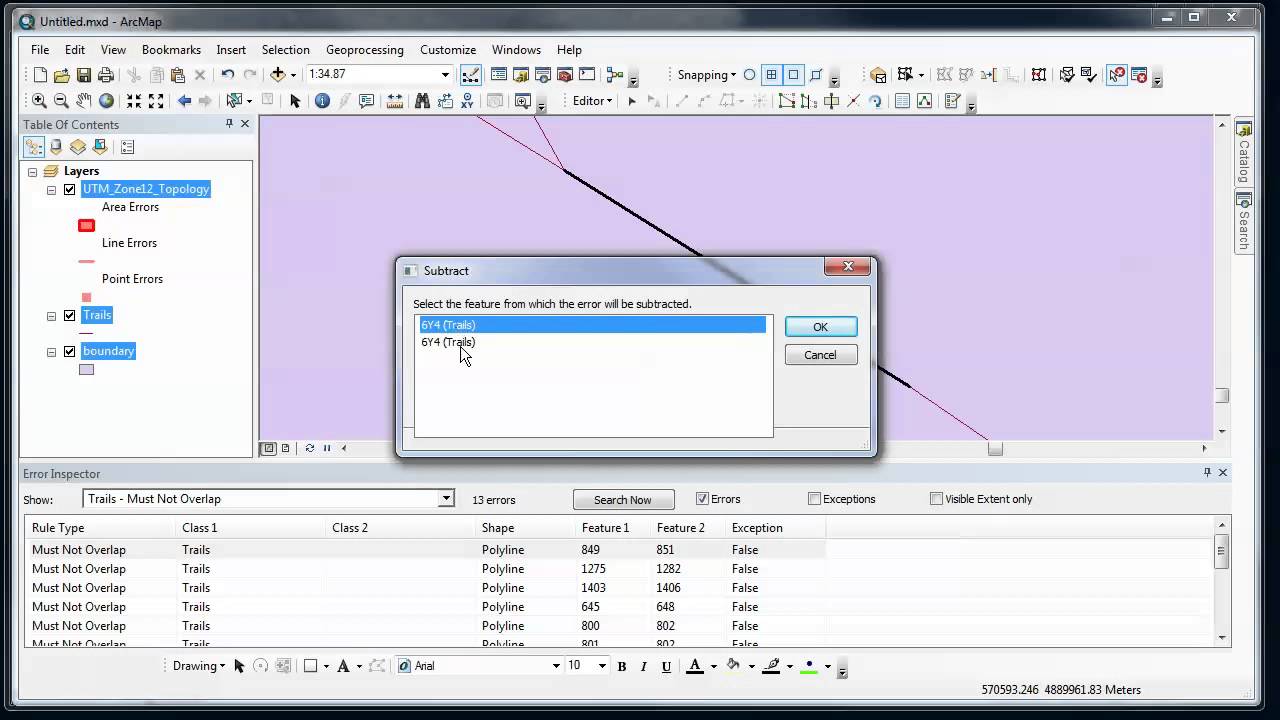Image resolution: width=1280 pixels, height=720 pixels.
Task: Click the boundary layer color swatch
Action: [87, 370]
